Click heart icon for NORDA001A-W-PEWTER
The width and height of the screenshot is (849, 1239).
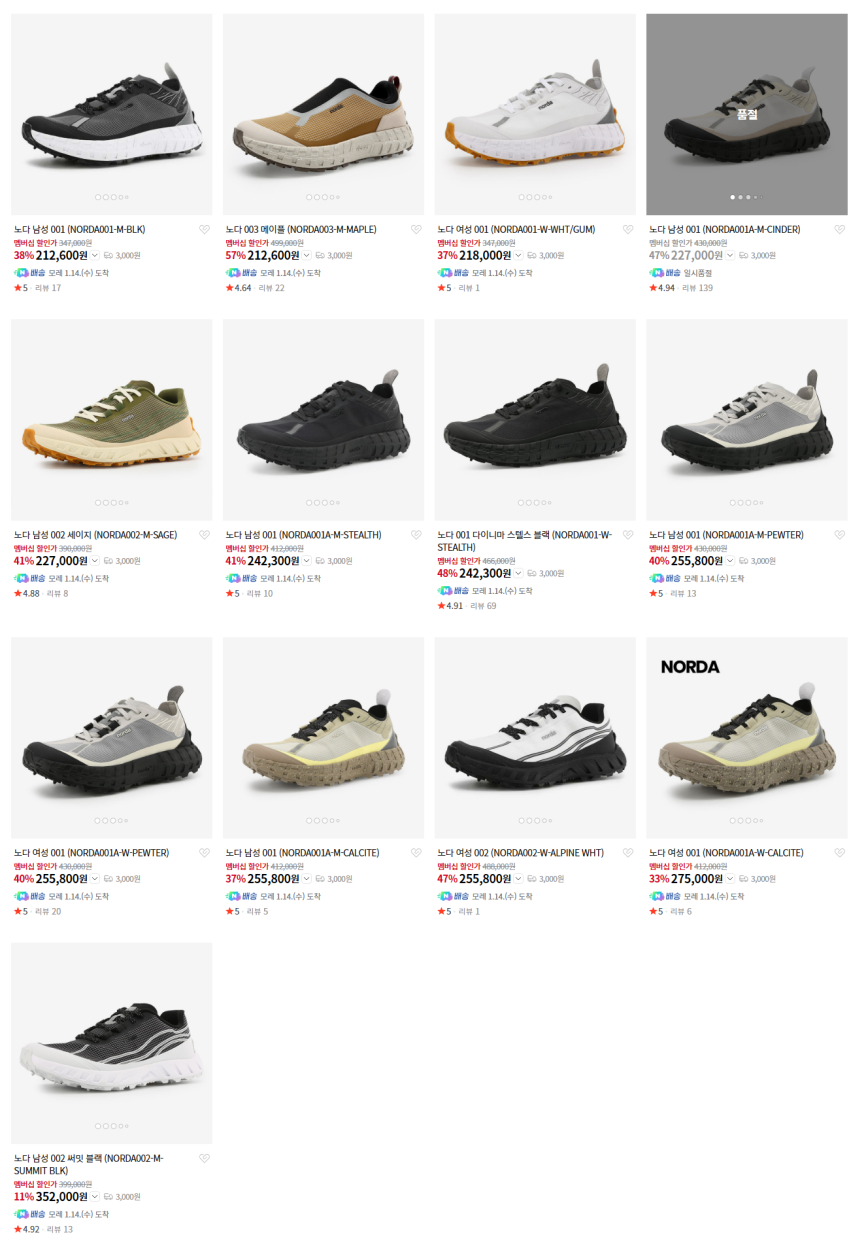pyautogui.click(x=204, y=853)
